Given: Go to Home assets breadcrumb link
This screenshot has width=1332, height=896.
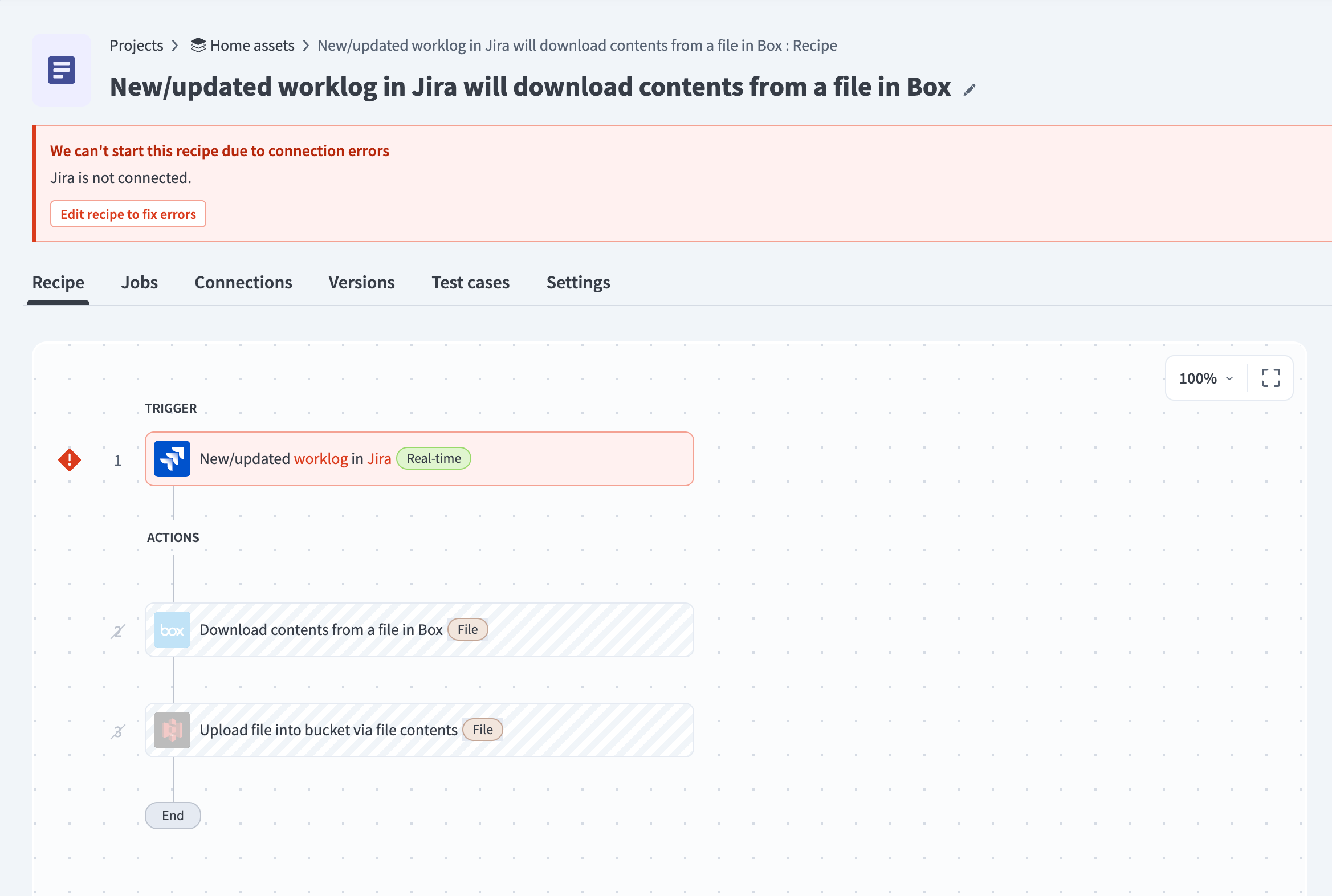Looking at the screenshot, I should pos(252,45).
